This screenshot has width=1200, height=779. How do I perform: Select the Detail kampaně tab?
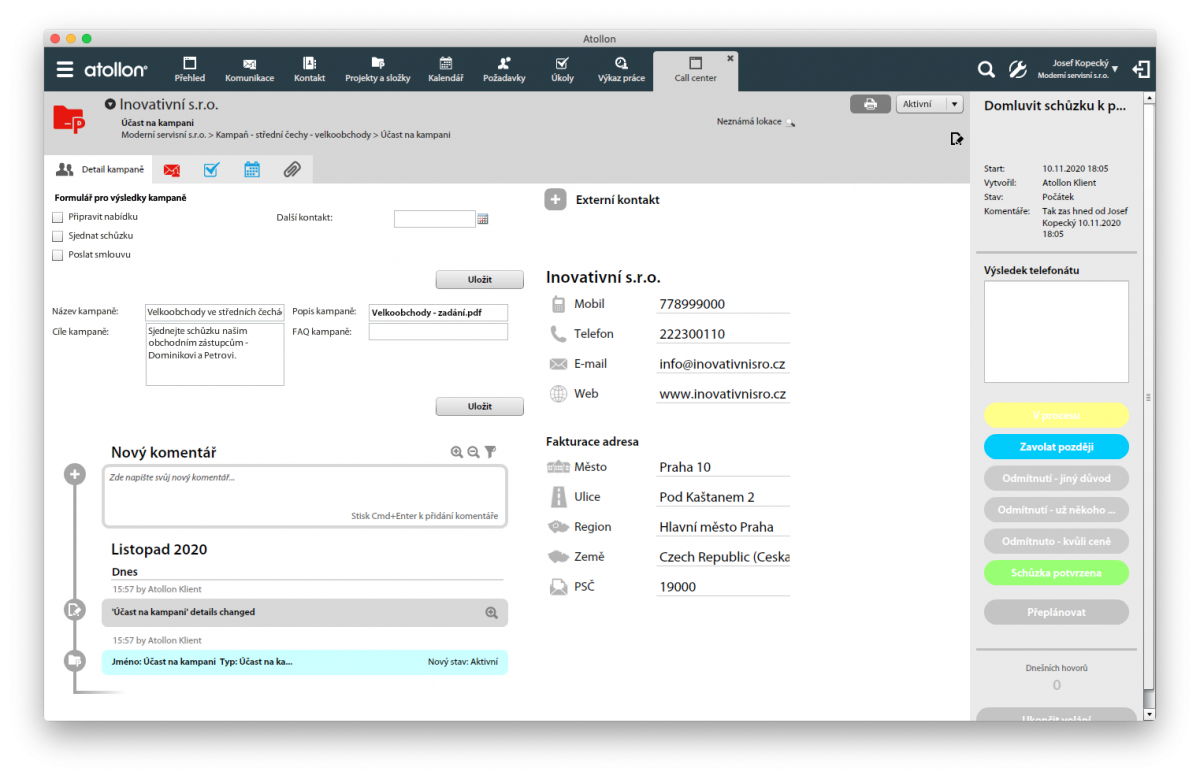click(x=101, y=170)
